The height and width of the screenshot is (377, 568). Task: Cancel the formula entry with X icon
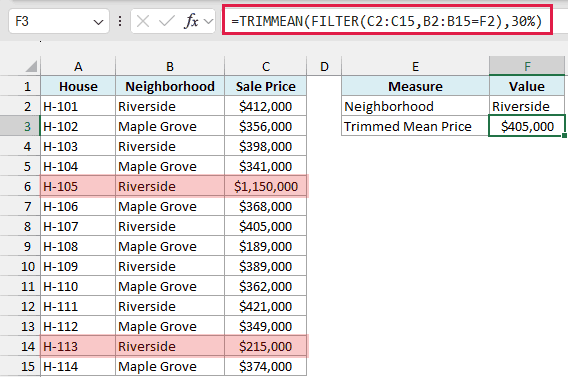point(143,22)
